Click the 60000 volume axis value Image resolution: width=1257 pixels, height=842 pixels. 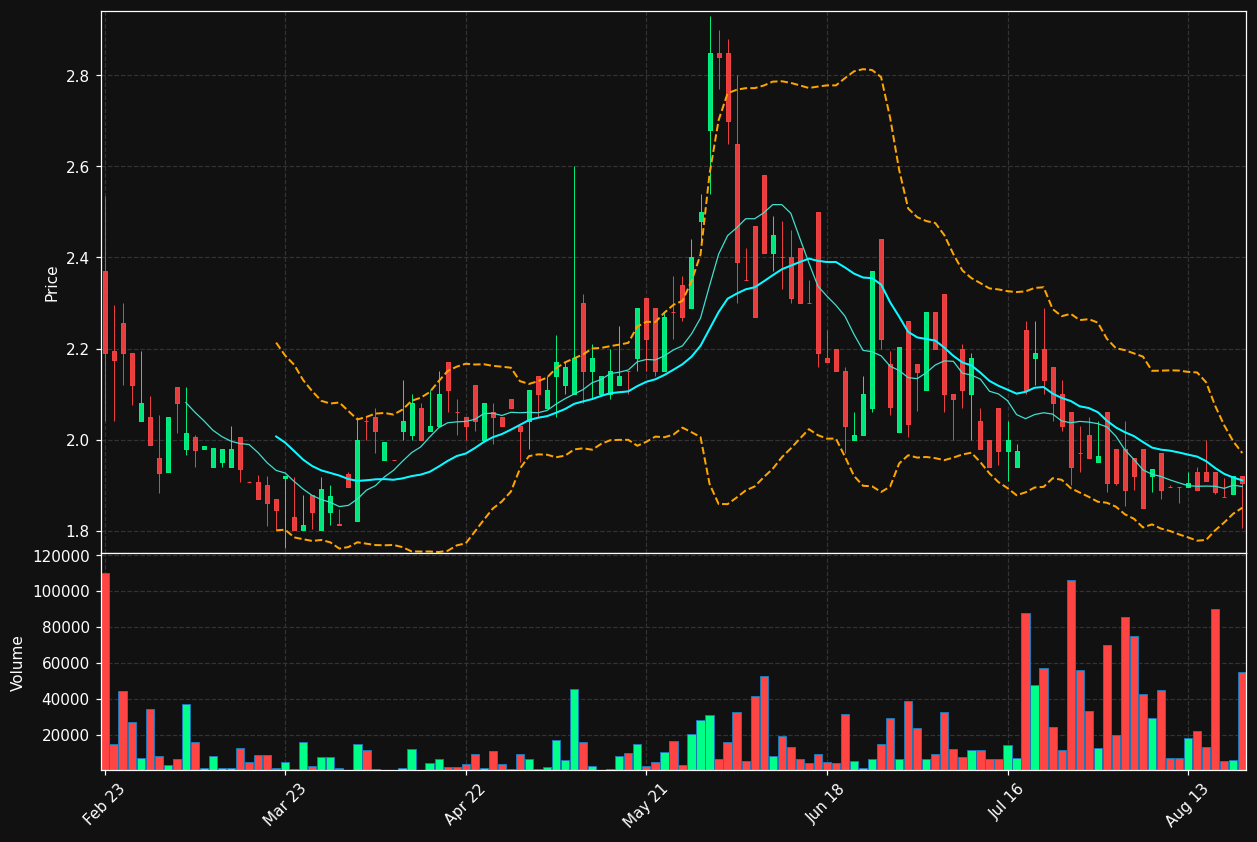click(x=66, y=664)
